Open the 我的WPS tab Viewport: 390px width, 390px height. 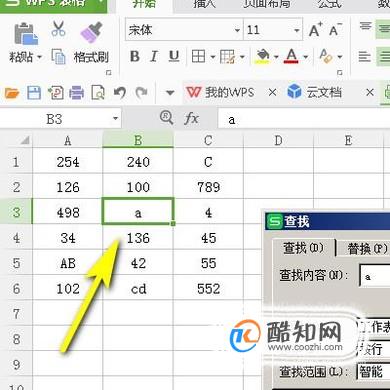220,92
